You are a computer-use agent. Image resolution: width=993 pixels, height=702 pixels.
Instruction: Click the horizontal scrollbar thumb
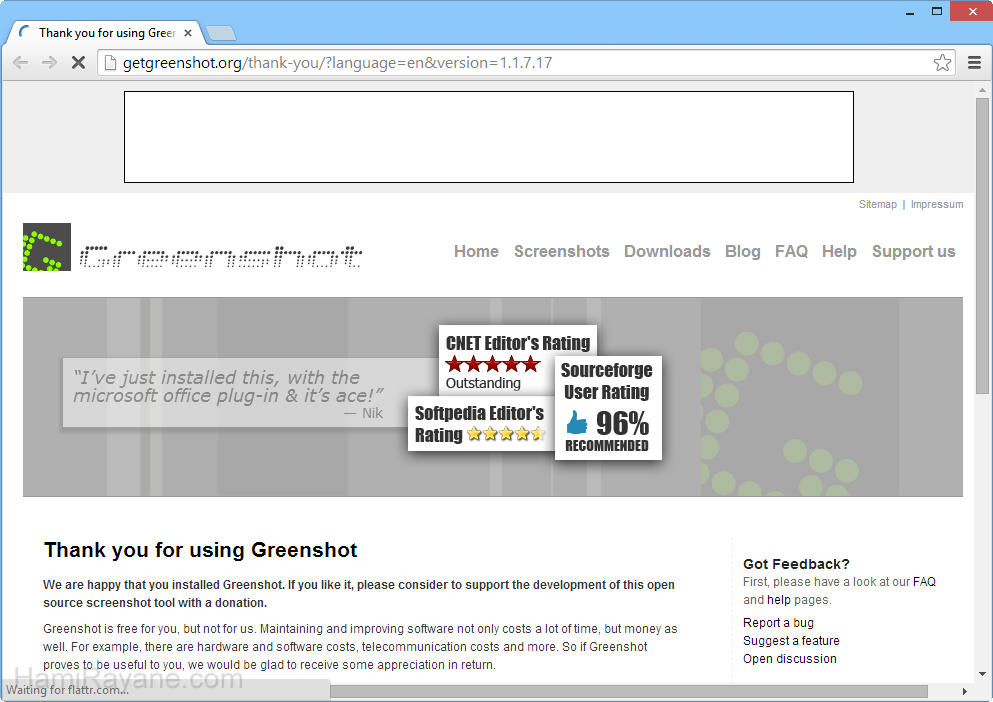tap(629, 691)
